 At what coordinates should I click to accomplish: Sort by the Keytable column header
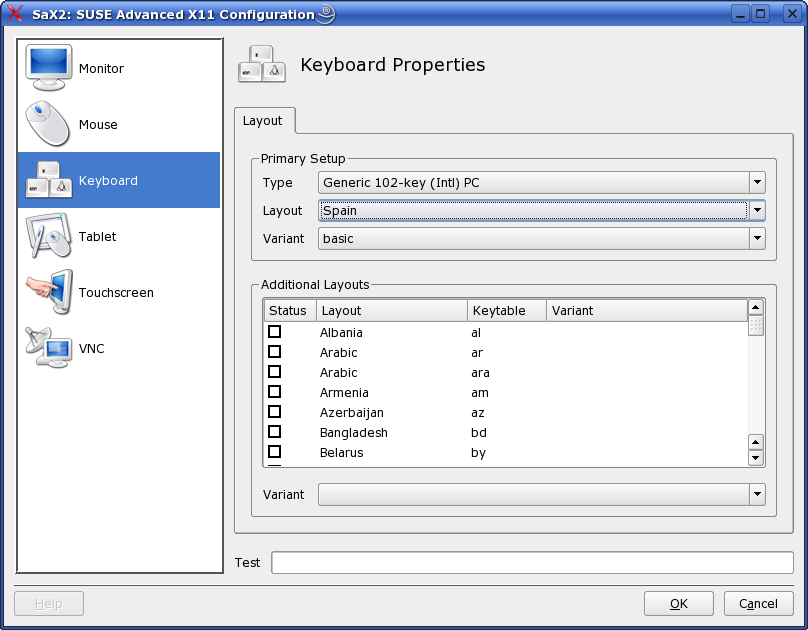click(x=507, y=311)
